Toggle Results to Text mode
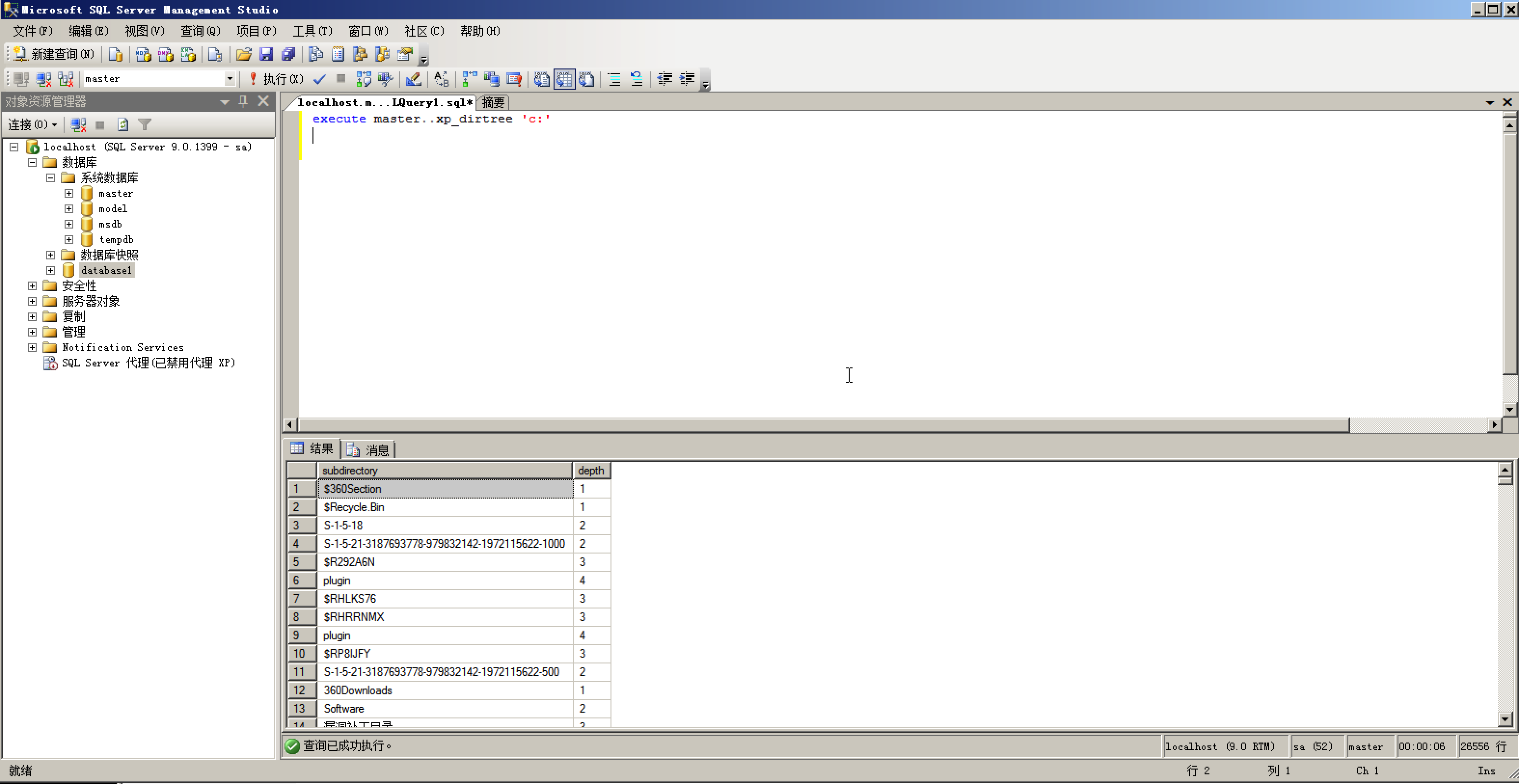The width and height of the screenshot is (1519, 784). [x=542, y=79]
